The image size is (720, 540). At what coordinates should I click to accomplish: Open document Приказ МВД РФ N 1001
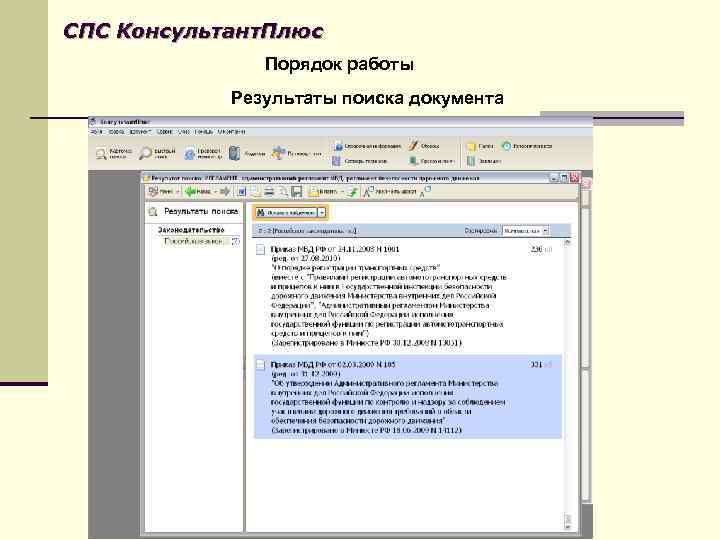tap(335, 249)
